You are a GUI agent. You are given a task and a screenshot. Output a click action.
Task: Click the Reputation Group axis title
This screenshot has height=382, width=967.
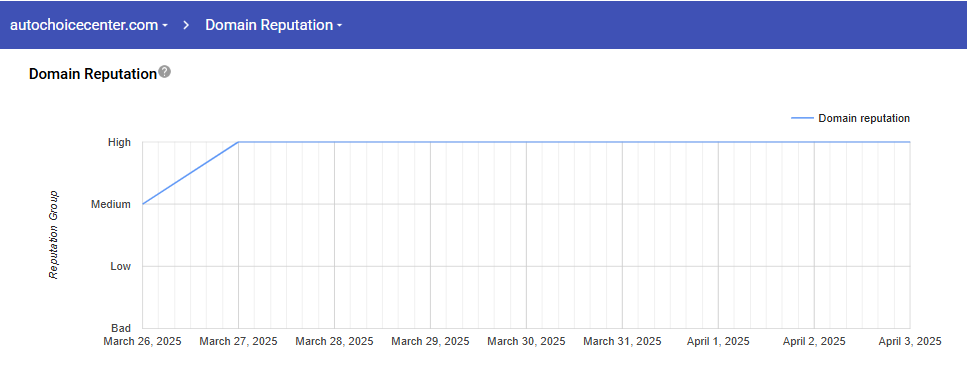coord(54,235)
